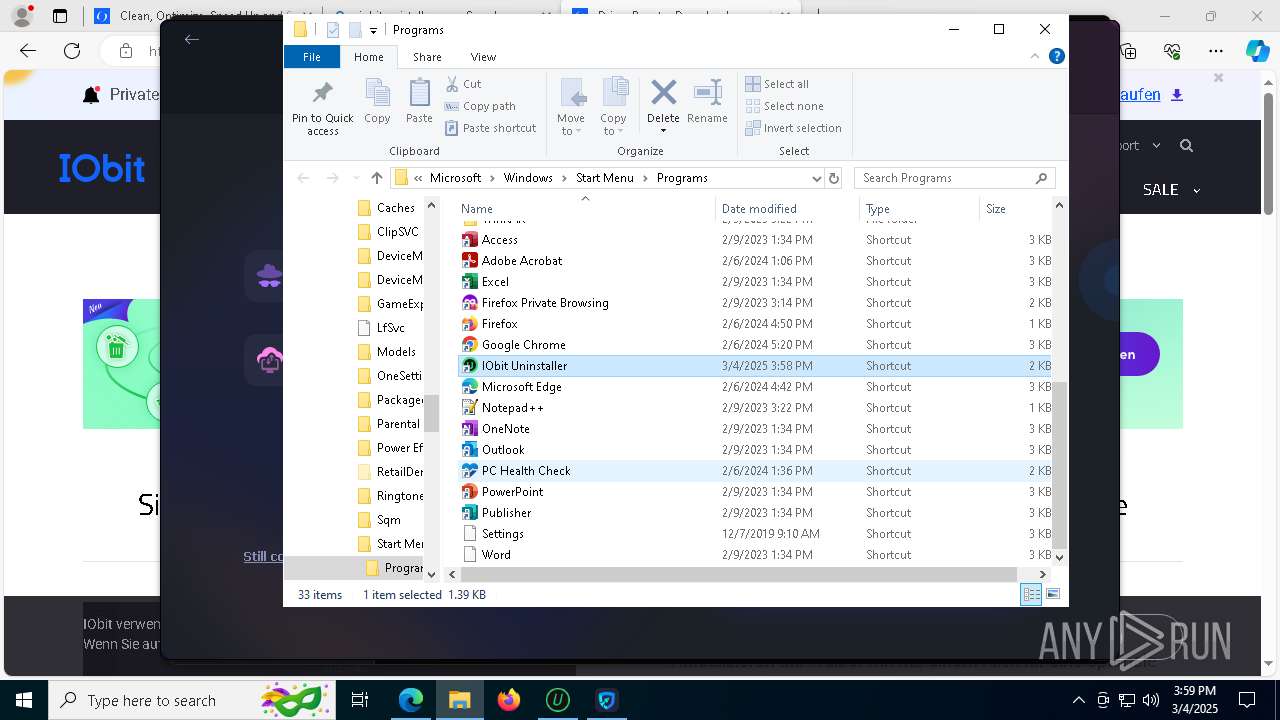
Task: Open the Recent locations dropdown arrow
Action: point(354,178)
